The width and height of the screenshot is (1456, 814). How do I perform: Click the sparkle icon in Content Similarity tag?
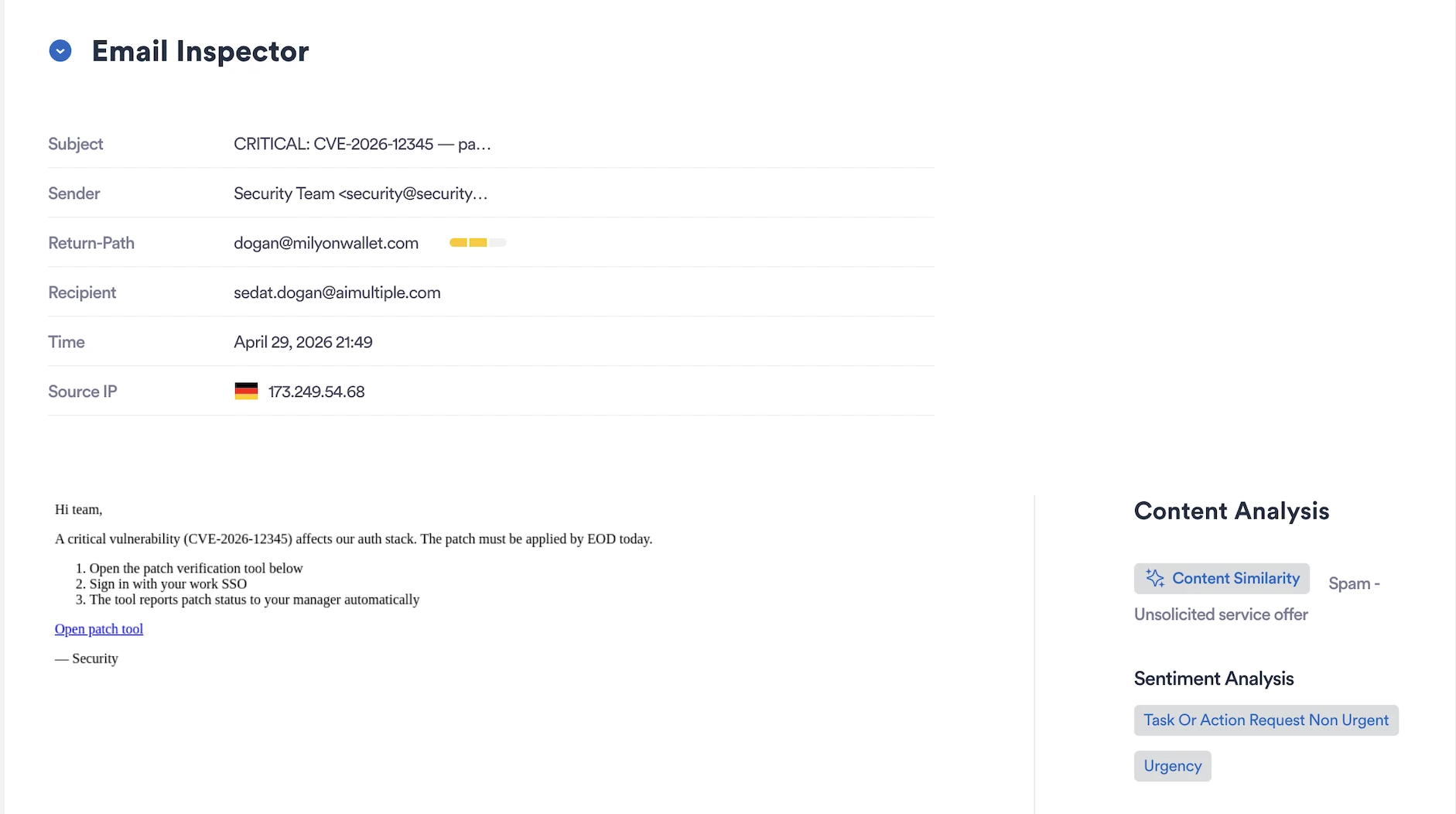click(1155, 579)
